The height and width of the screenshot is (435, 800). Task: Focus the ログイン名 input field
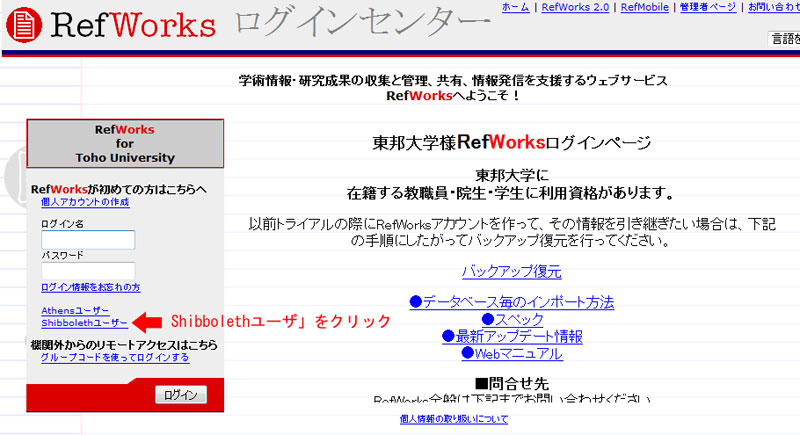88,240
